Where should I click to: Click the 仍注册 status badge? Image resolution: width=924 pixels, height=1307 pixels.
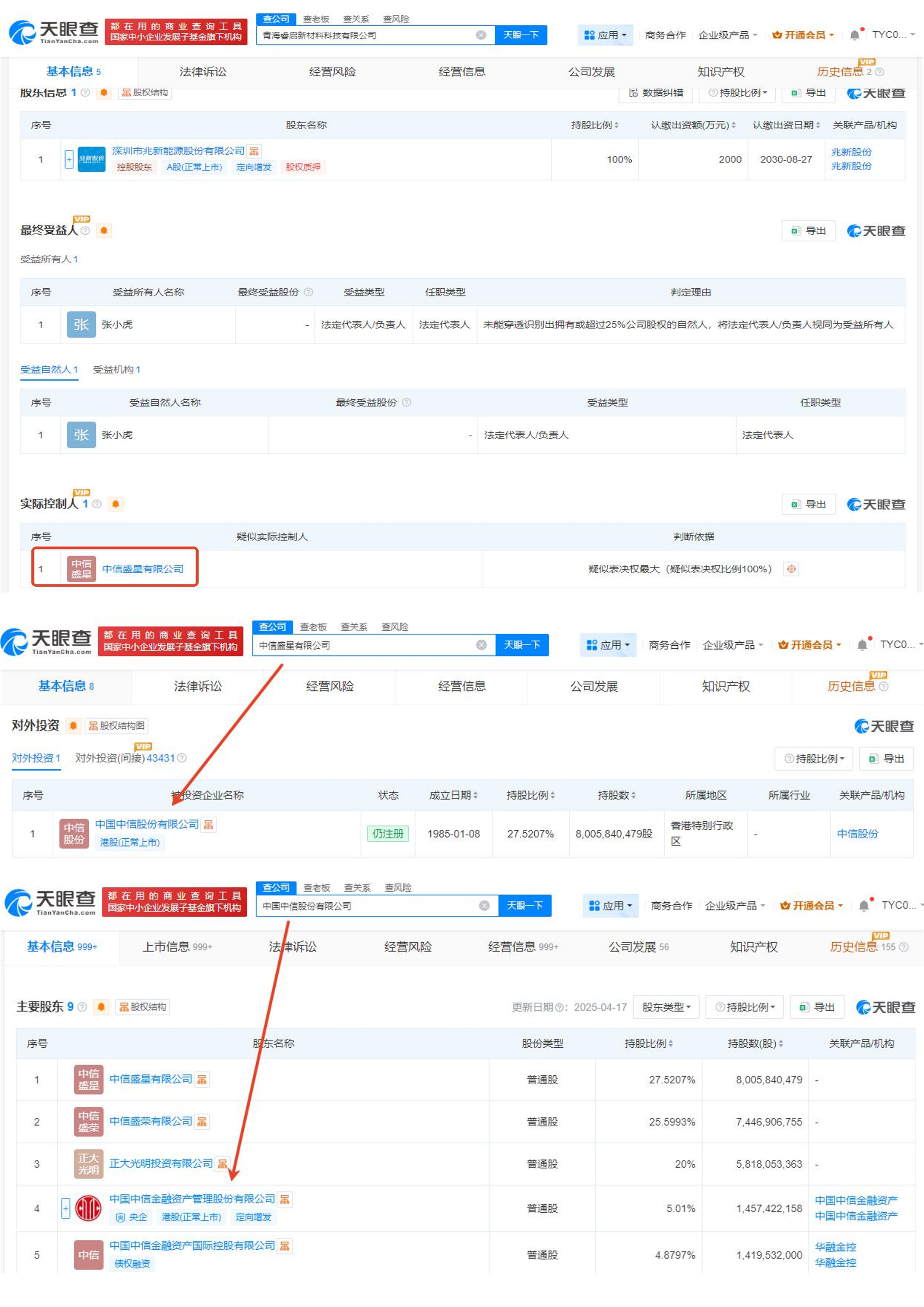(x=388, y=834)
